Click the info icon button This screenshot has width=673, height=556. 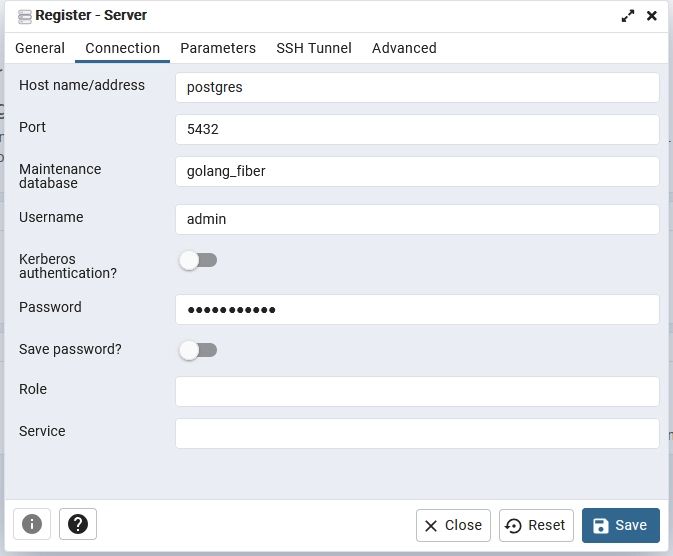tap(32, 524)
